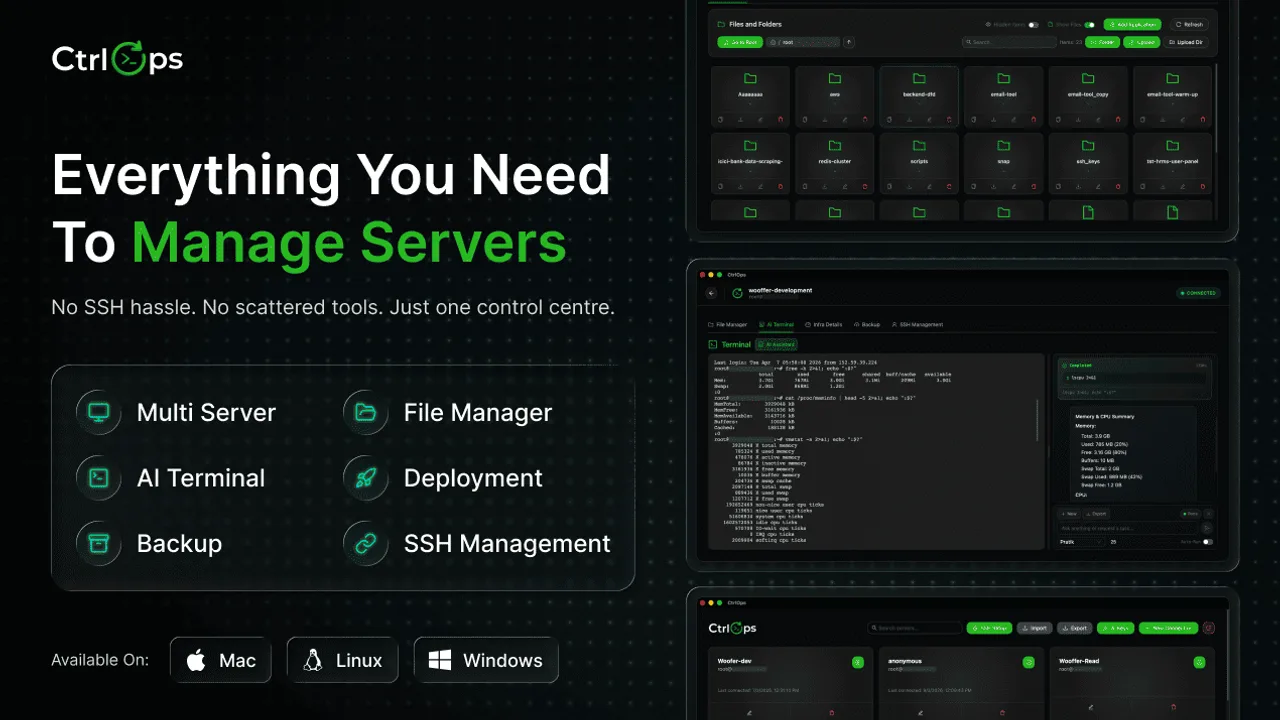Viewport: 1280px width, 720px height.
Task: Click the Refresh button in Files and Folders
Action: (x=1190, y=24)
